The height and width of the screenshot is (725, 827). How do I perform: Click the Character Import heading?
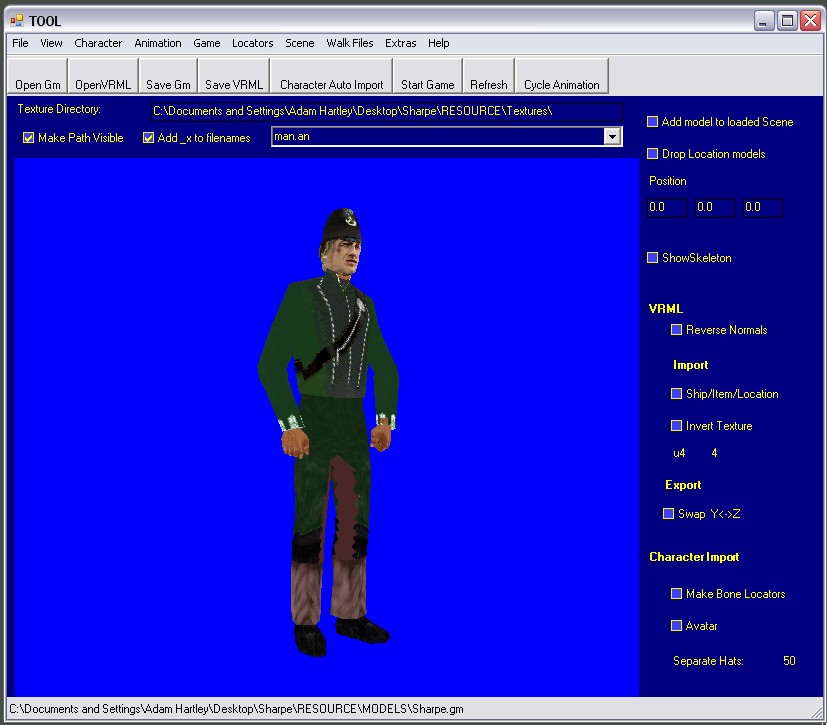coord(694,557)
